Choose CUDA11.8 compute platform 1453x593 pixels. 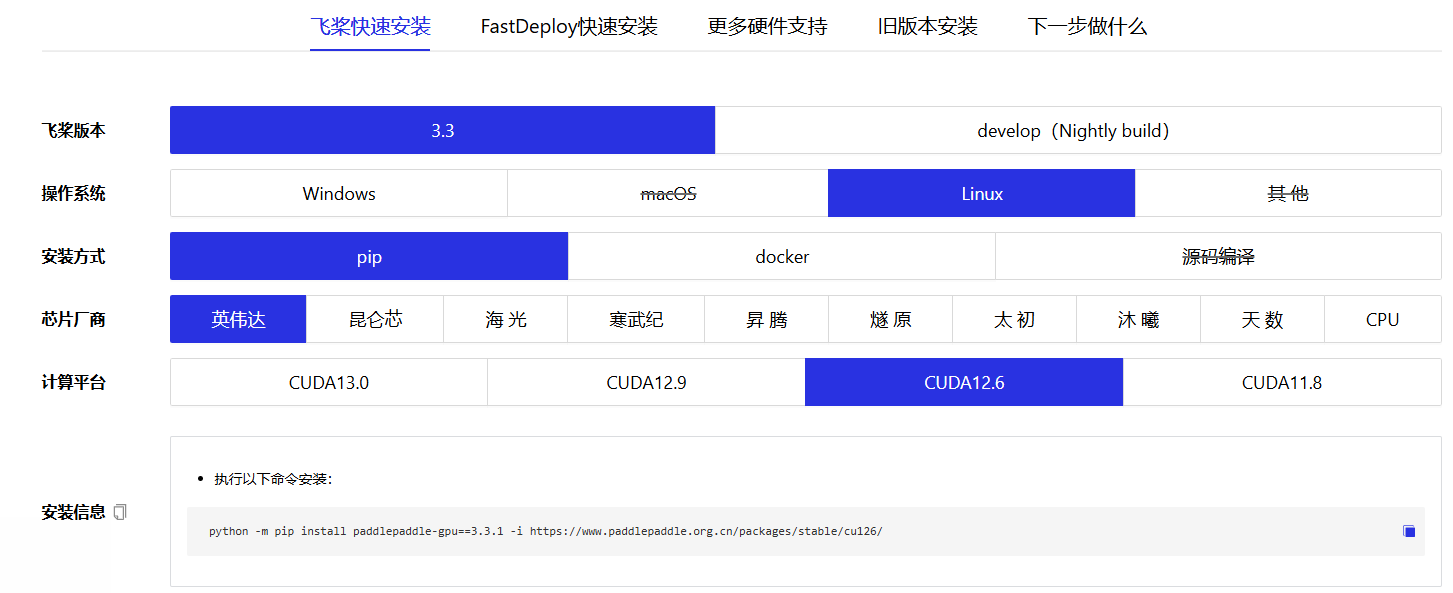(1282, 382)
